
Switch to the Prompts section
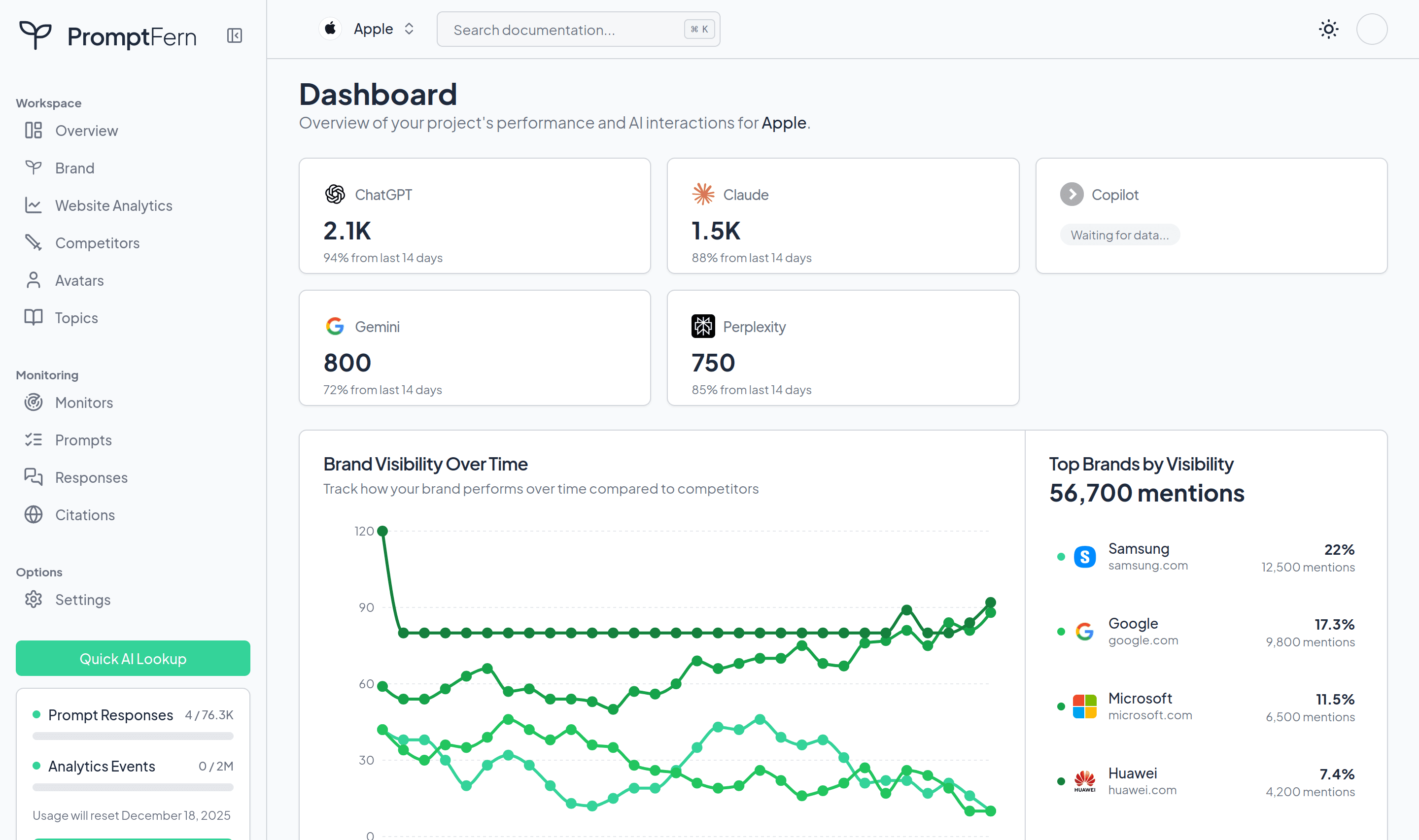[x=83, y=440]
